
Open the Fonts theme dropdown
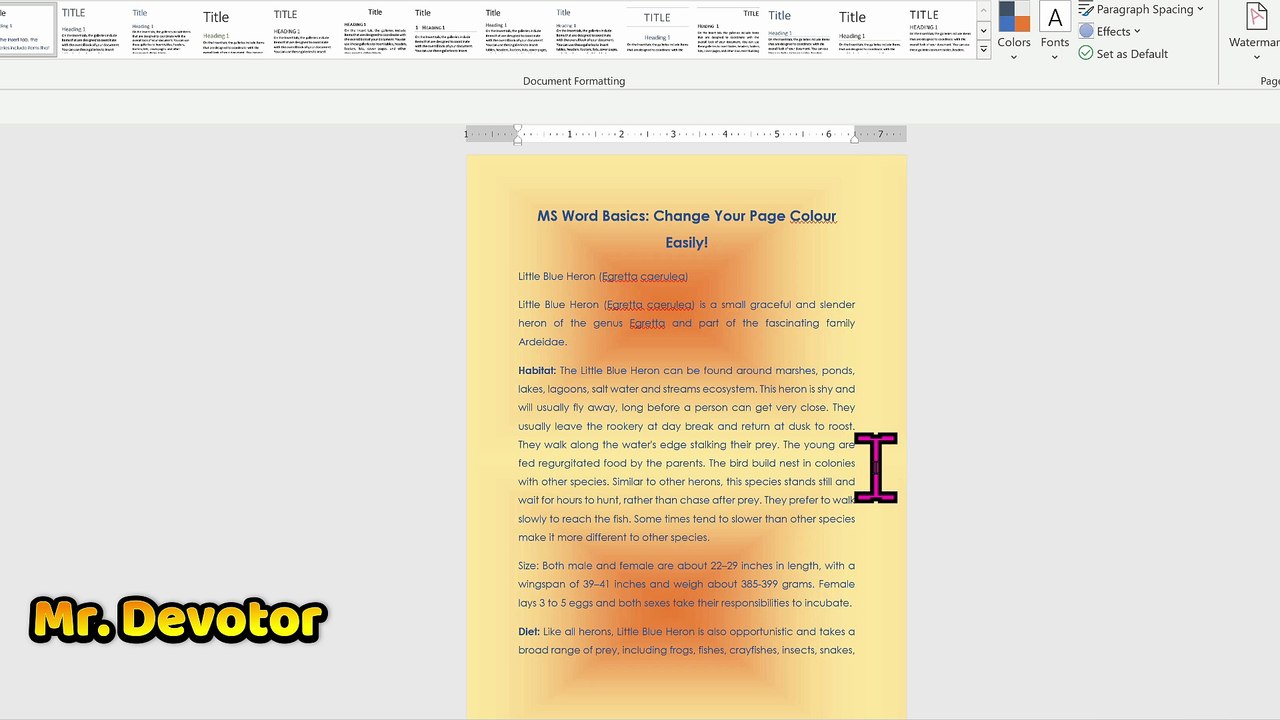[x=1054, y=30]
